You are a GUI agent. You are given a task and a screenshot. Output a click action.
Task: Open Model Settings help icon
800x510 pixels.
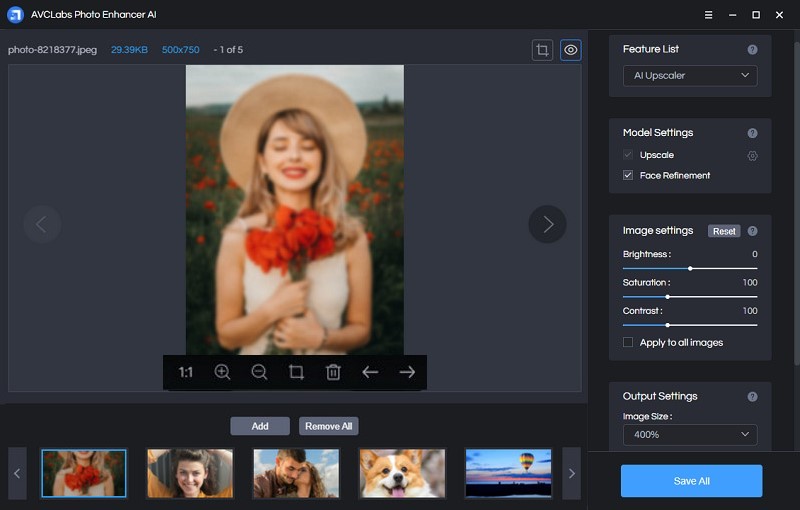tap(753, 133)
